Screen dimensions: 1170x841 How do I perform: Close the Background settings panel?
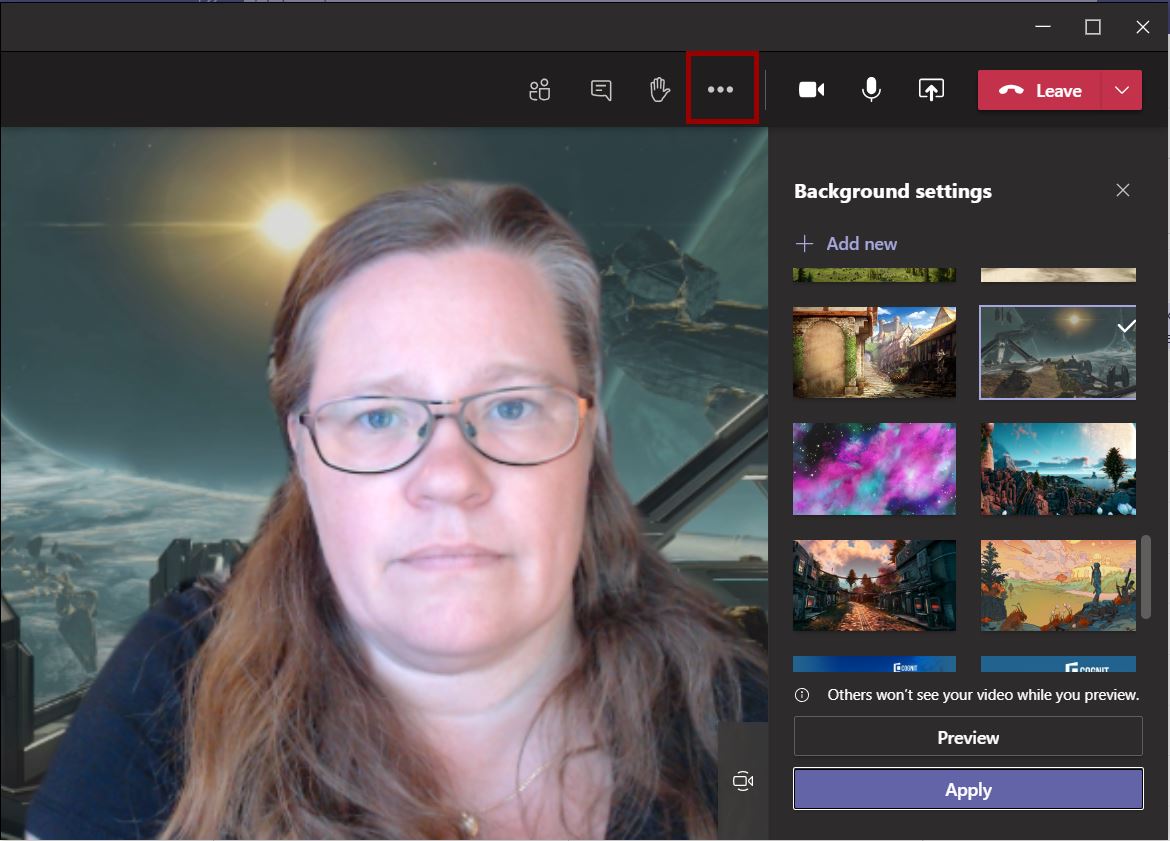click(1123, 190)
